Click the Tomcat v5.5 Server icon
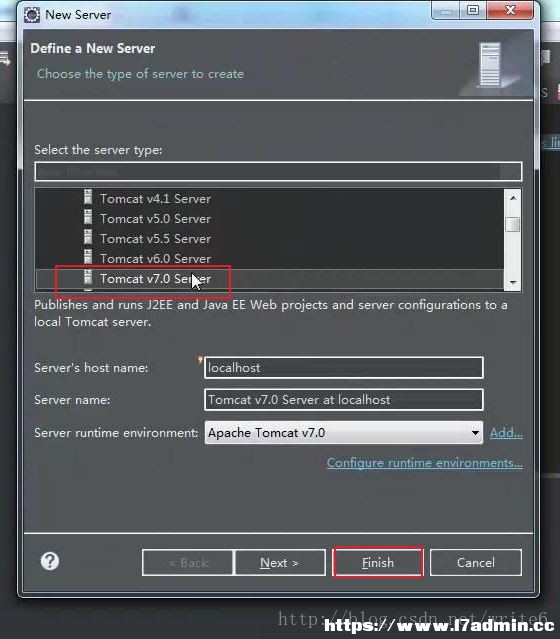 [88, 237]
